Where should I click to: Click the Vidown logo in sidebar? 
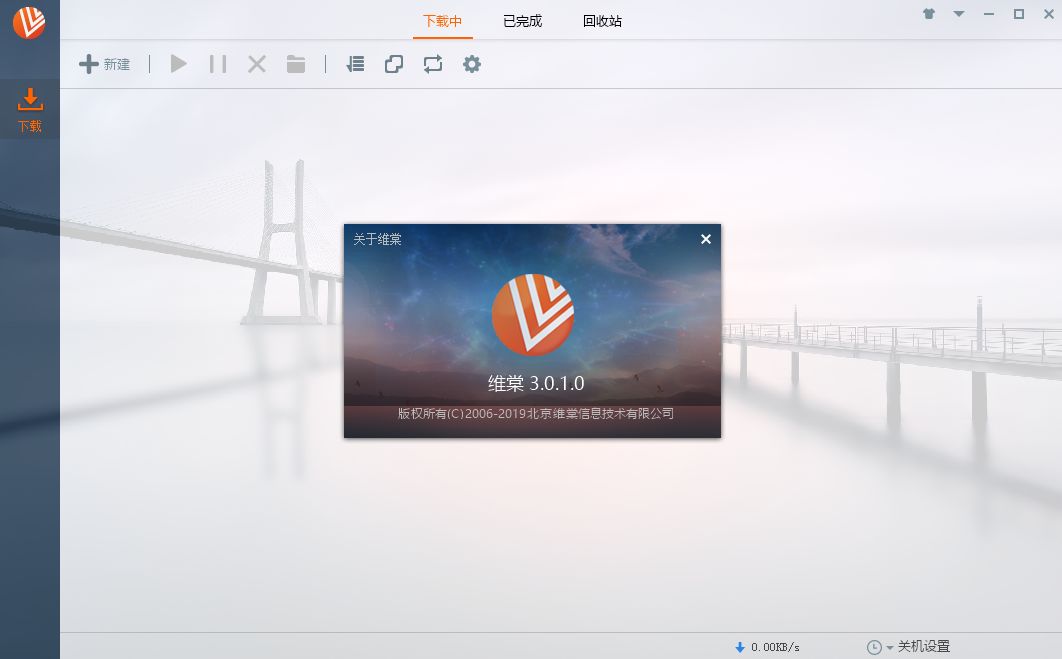[x=29, y=22]
